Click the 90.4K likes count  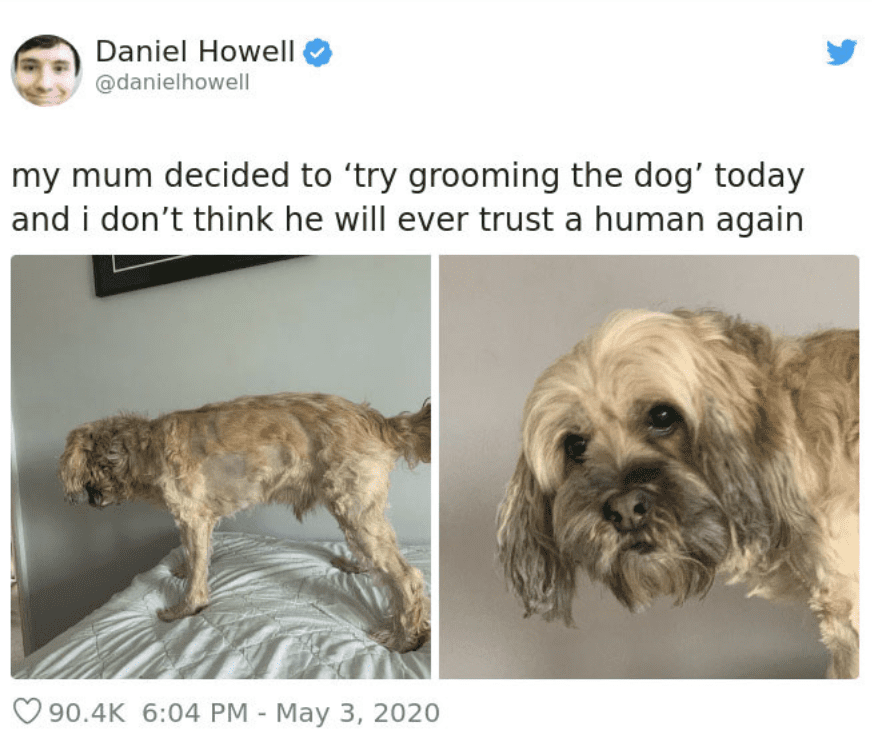tap(87, 712)
